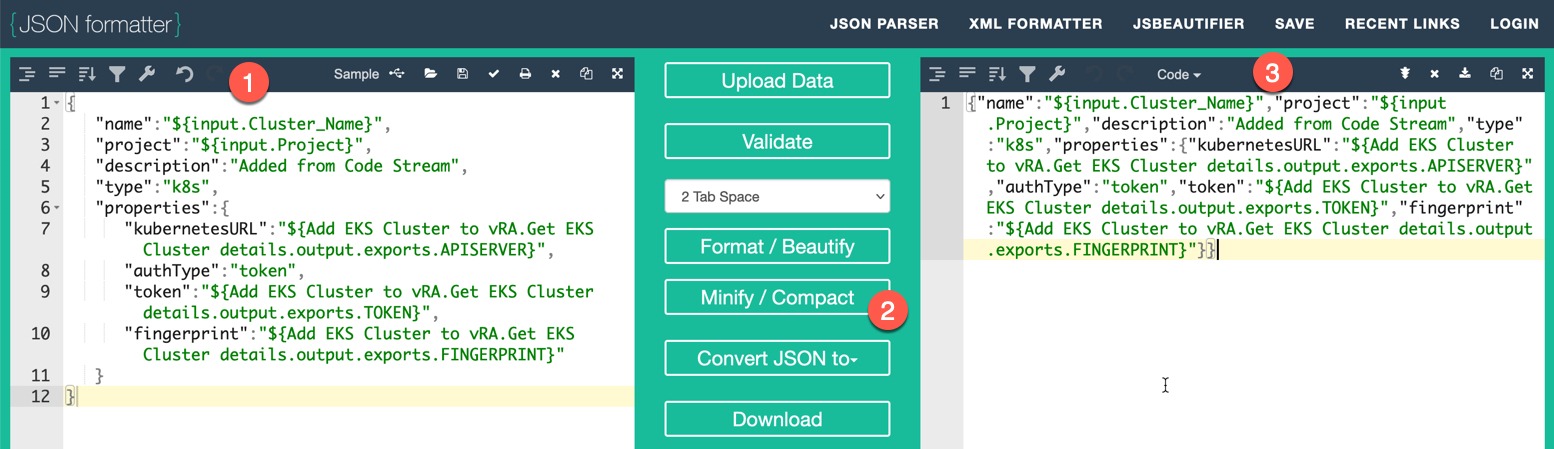Copy to clipboard icon in right editor

(x=1496, y=74)
